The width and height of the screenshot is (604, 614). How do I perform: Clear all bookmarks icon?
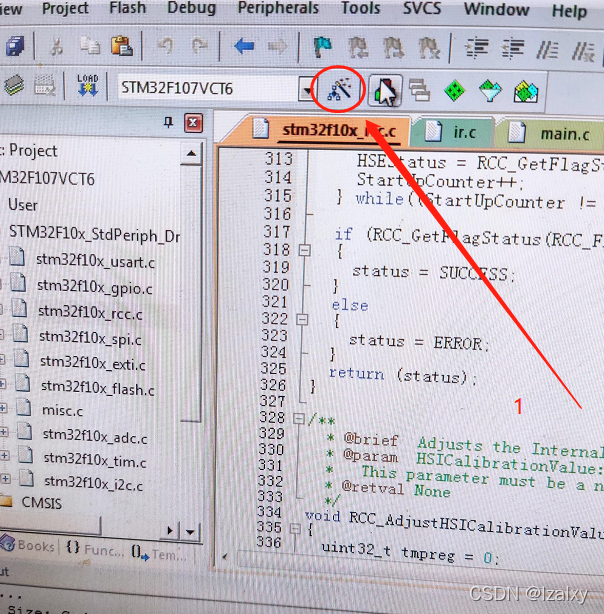(x=429, y=49)
